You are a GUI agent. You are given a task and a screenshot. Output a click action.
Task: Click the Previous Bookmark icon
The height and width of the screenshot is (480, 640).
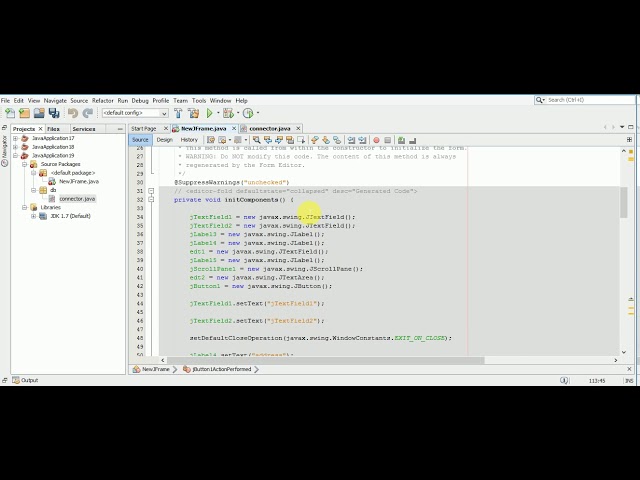[315, 140]
